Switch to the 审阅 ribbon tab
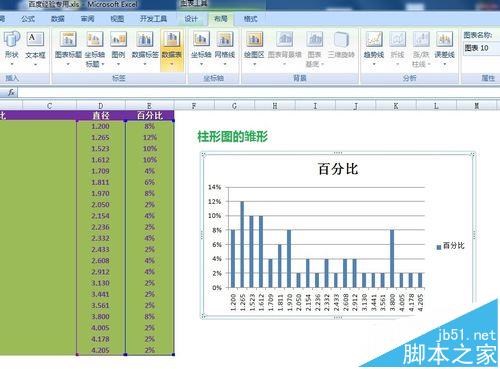Viewport: 500px width, 369px height. 87,19
